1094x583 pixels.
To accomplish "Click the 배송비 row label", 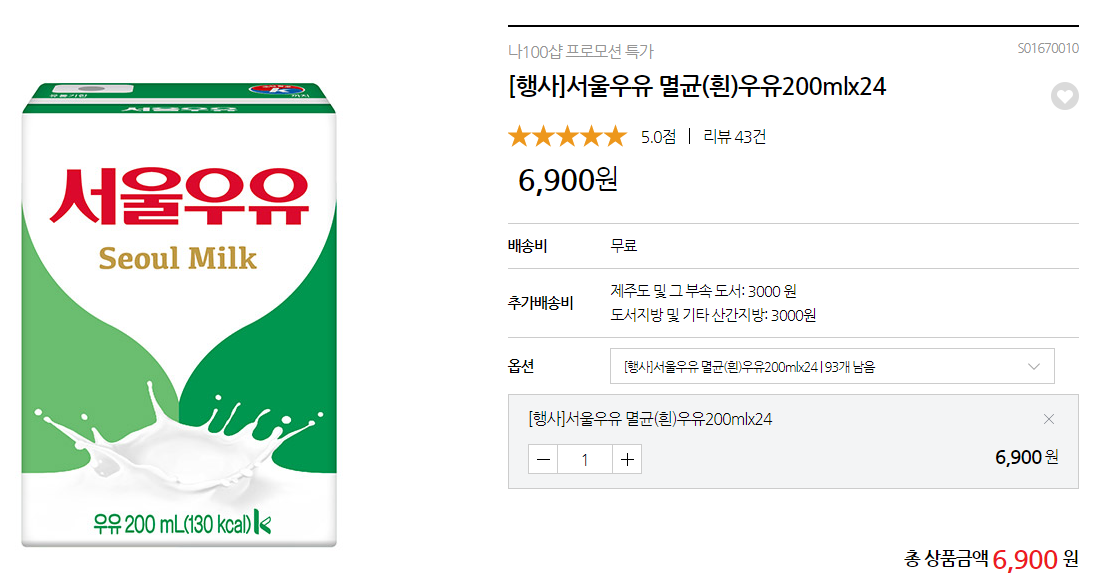I will [527, 246].
